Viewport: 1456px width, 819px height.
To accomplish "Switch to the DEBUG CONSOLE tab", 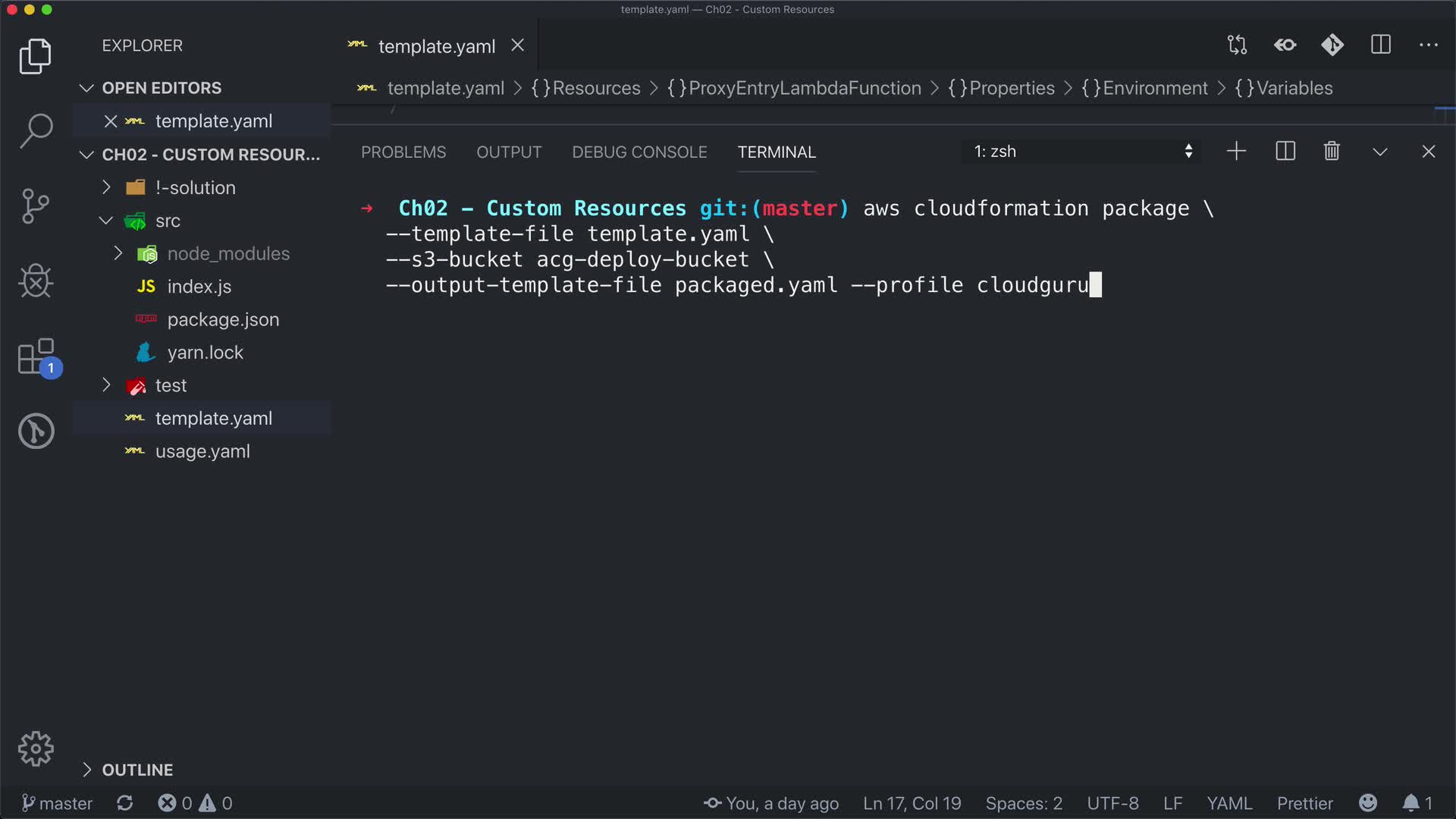I will point(639,152).
